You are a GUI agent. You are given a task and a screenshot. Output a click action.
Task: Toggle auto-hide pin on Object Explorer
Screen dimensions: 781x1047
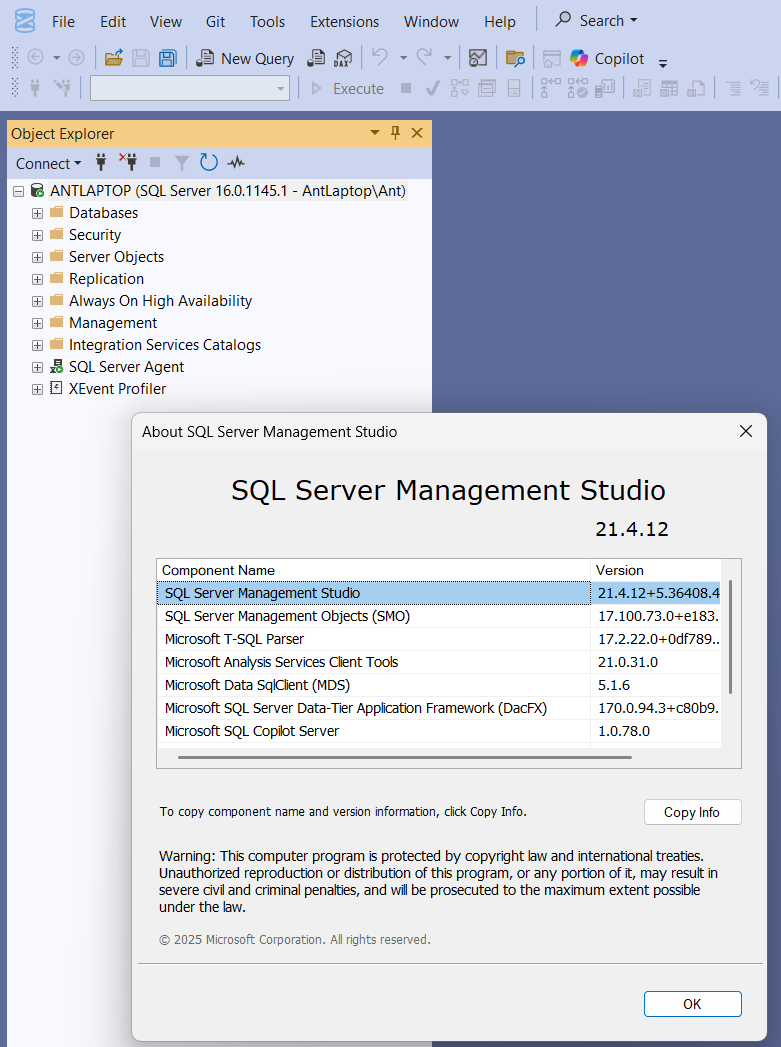tap(396, 133)
